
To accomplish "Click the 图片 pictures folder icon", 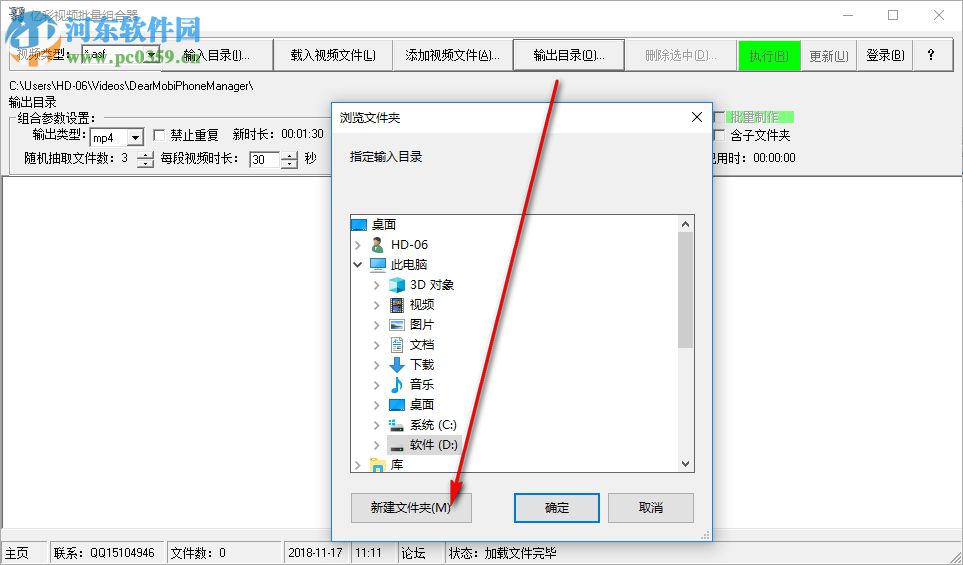I will click(x=397, y=325).
